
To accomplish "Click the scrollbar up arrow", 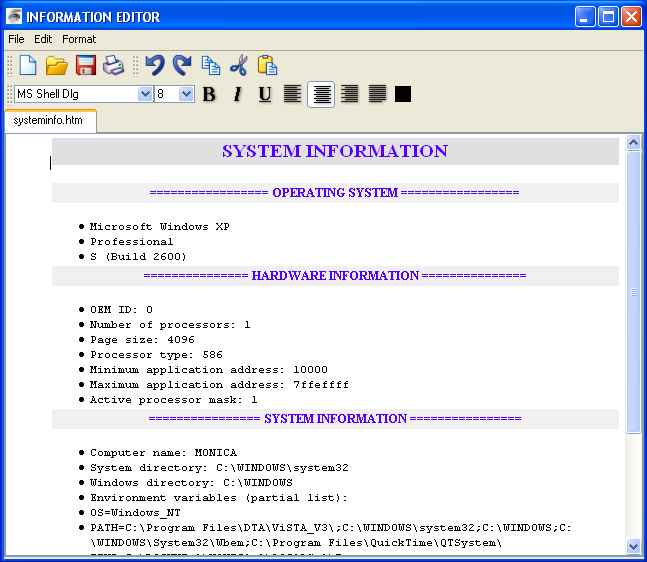I will pyautogui.click(x=633, y=143).
